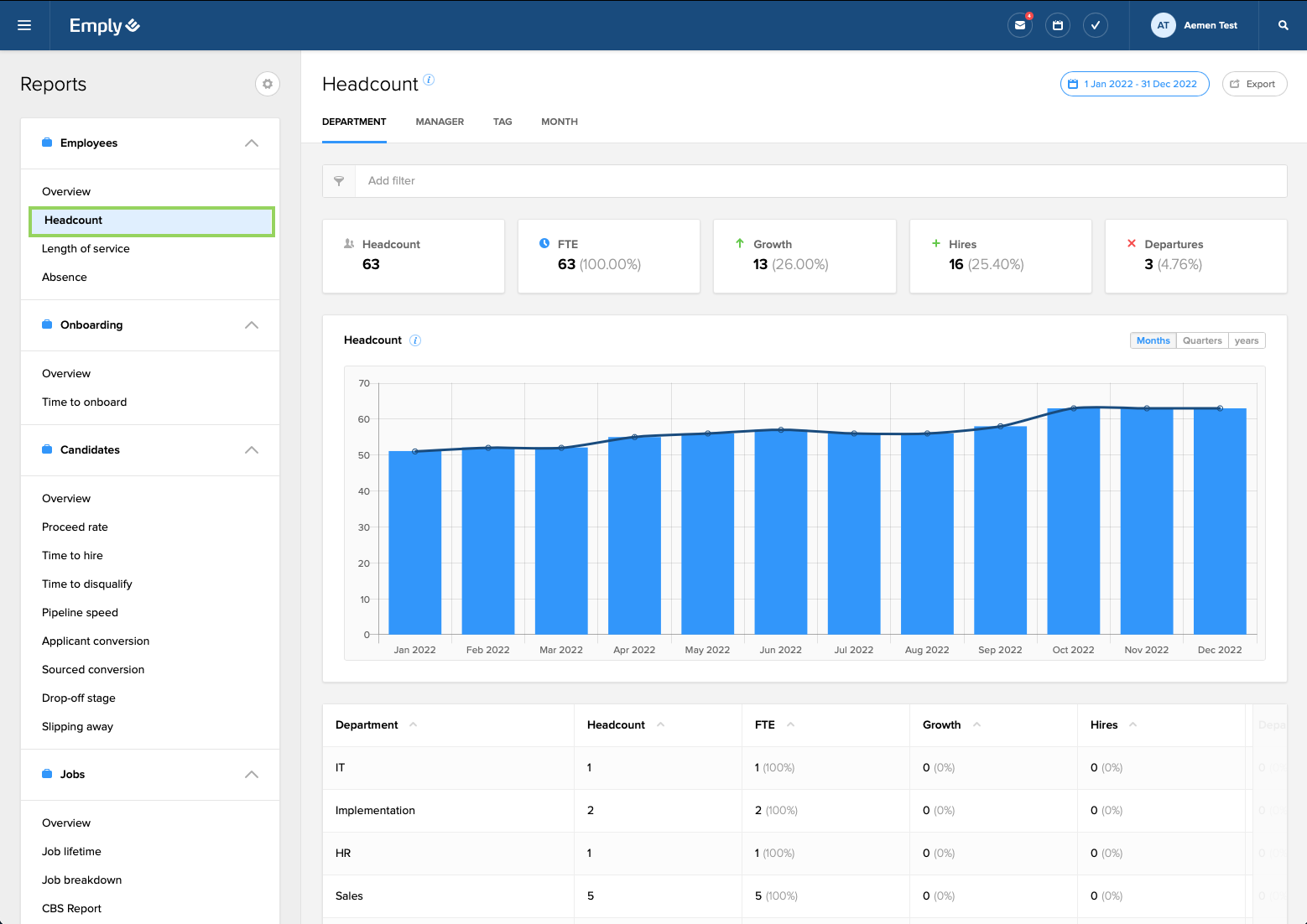Switch chart view to years

coord(1246,340)
